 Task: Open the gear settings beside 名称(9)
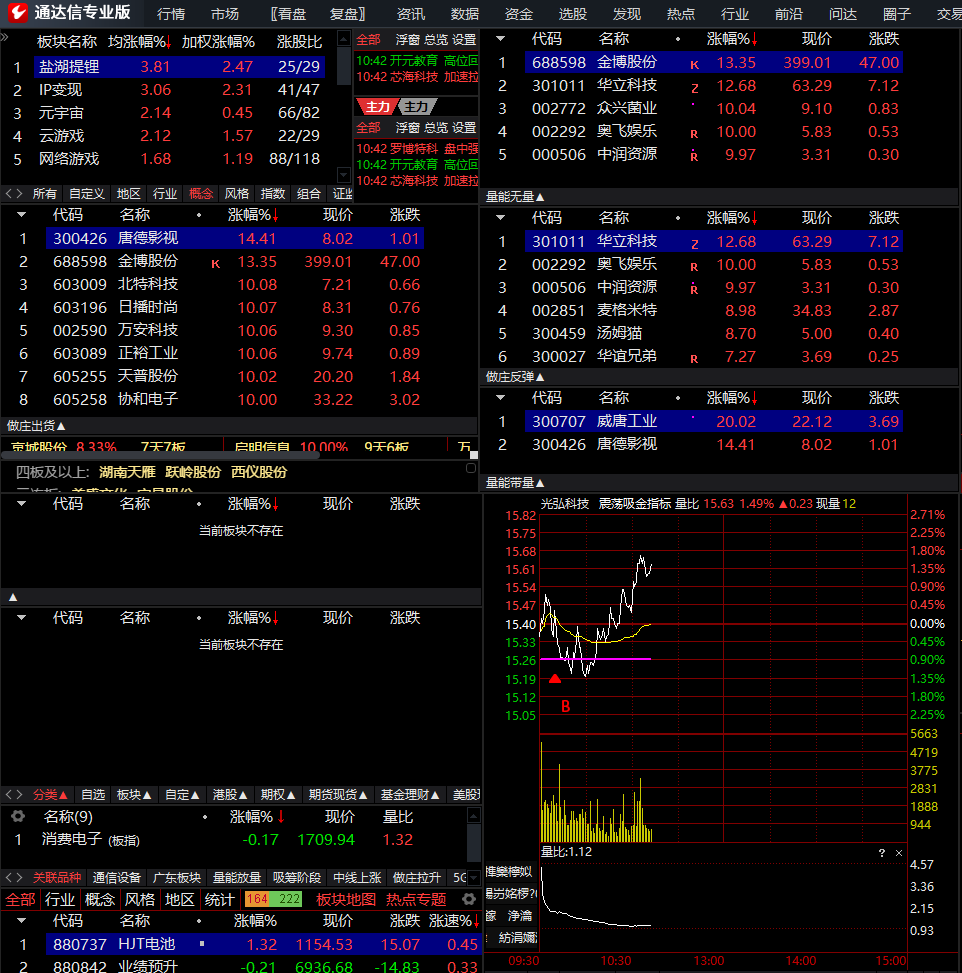pos(18,817)
